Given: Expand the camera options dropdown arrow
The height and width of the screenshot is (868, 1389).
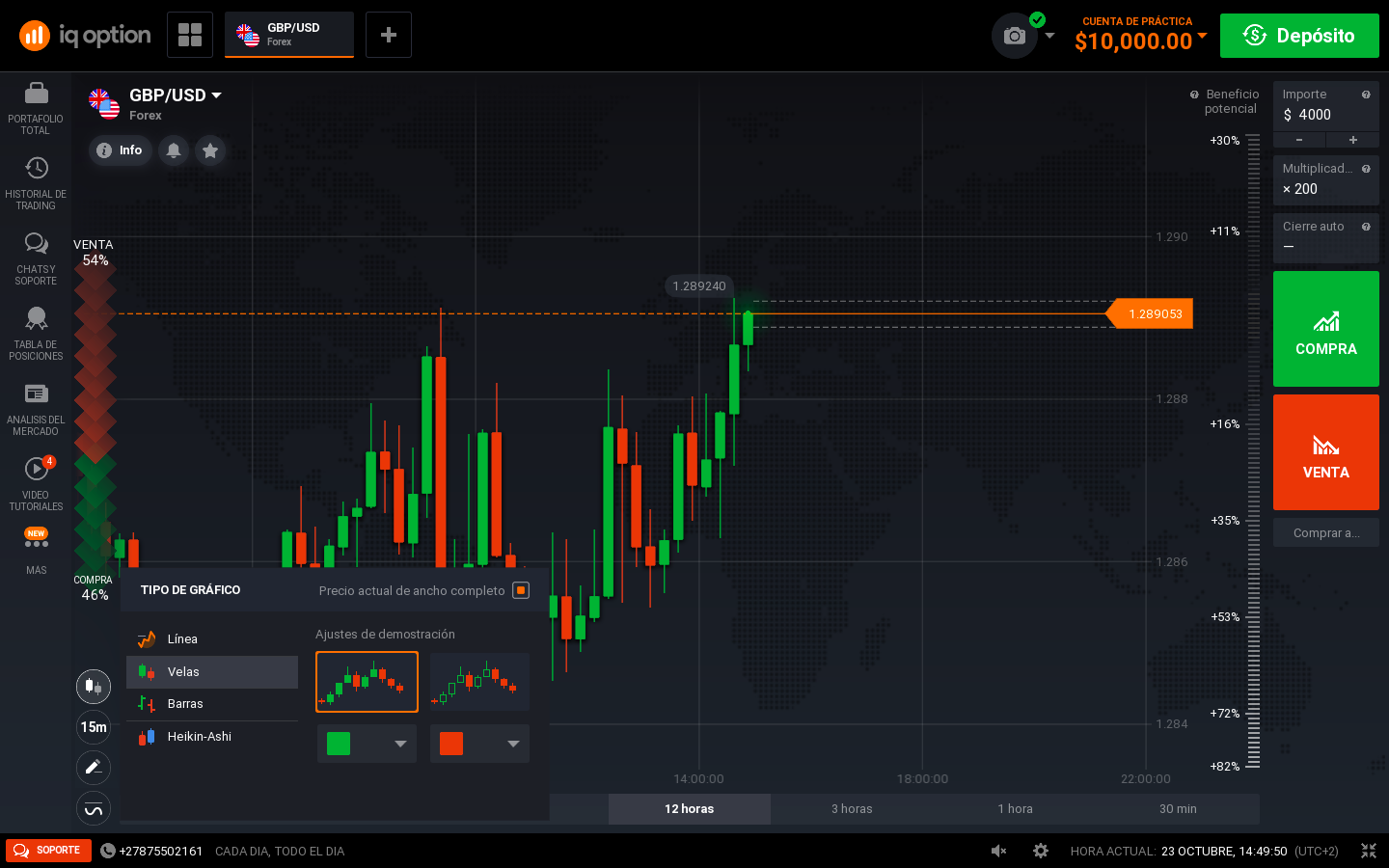Looking at the screenshot, I should pos(1050,36).
